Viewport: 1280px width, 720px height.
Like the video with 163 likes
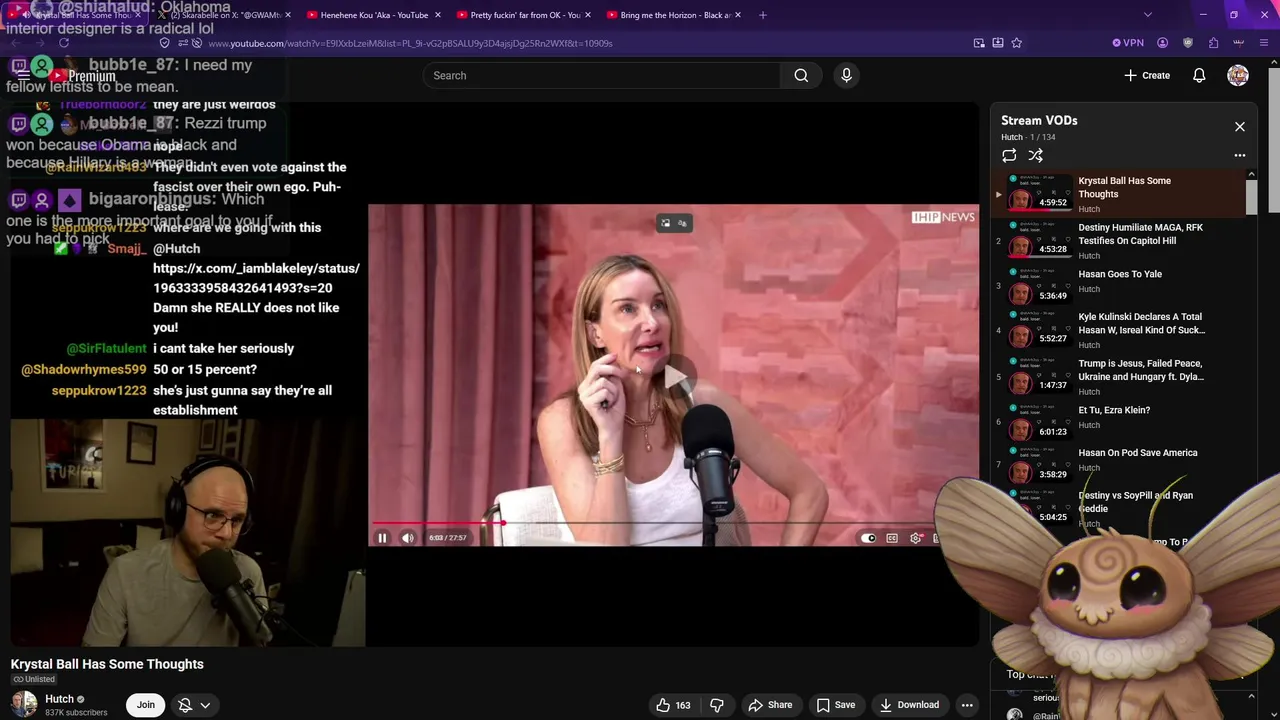[x=673, y=705]
